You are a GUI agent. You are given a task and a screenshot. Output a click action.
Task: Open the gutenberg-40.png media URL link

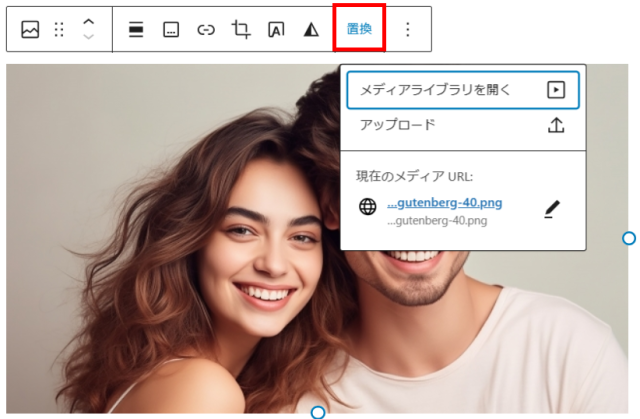click(444, 203)
